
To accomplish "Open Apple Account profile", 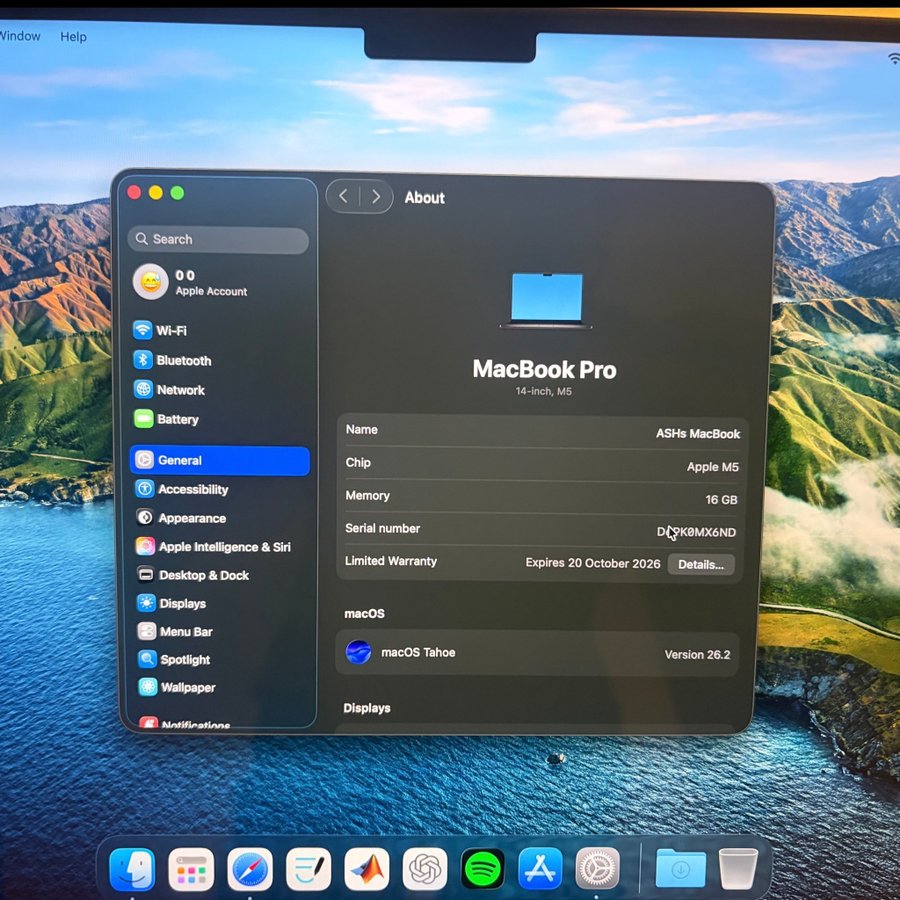I will (198, 282).
